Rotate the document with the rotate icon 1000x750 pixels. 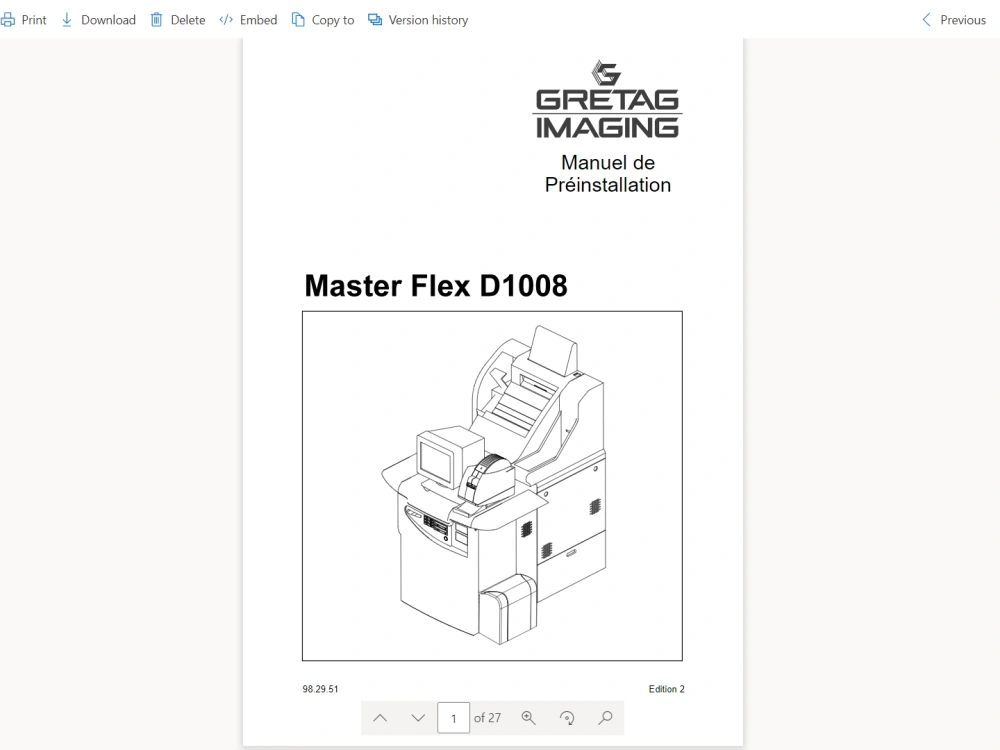[x=567, y=718]
